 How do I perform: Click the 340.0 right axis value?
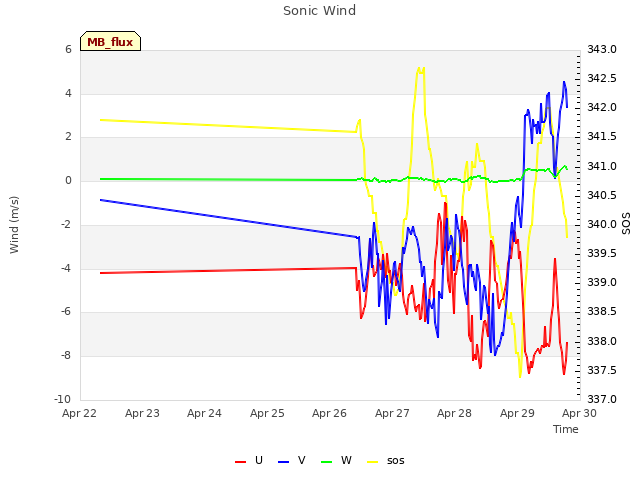[602, 224]
